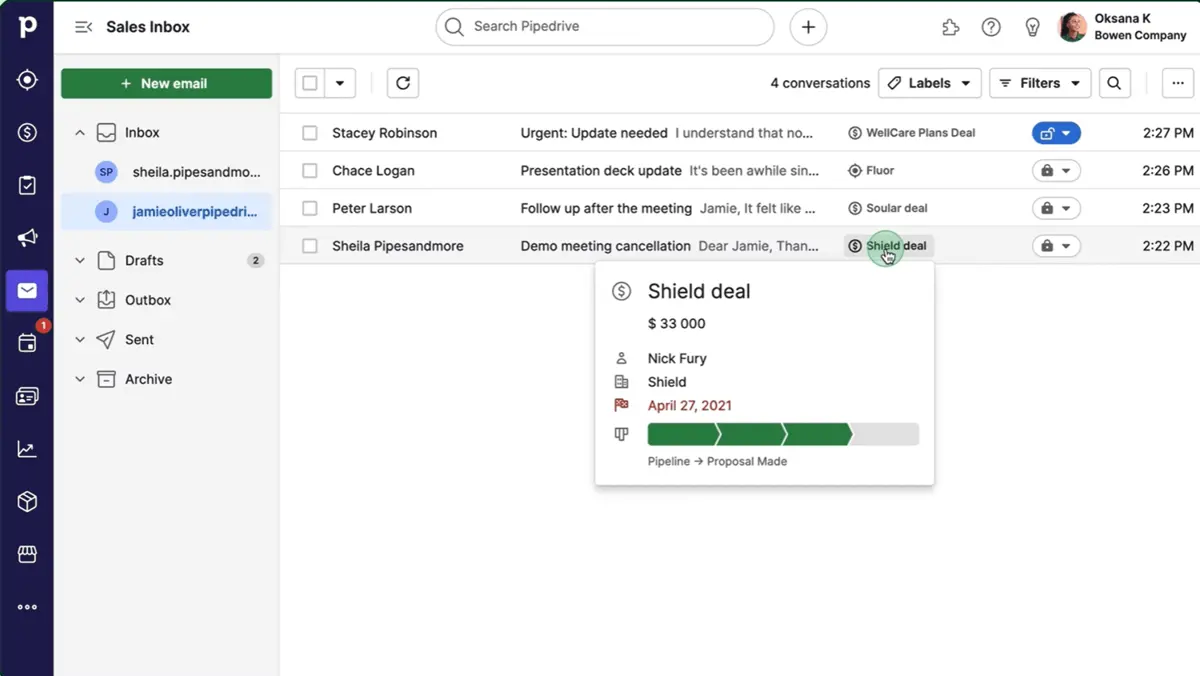Open Oksana K profile avatar

click(1072, 27)
